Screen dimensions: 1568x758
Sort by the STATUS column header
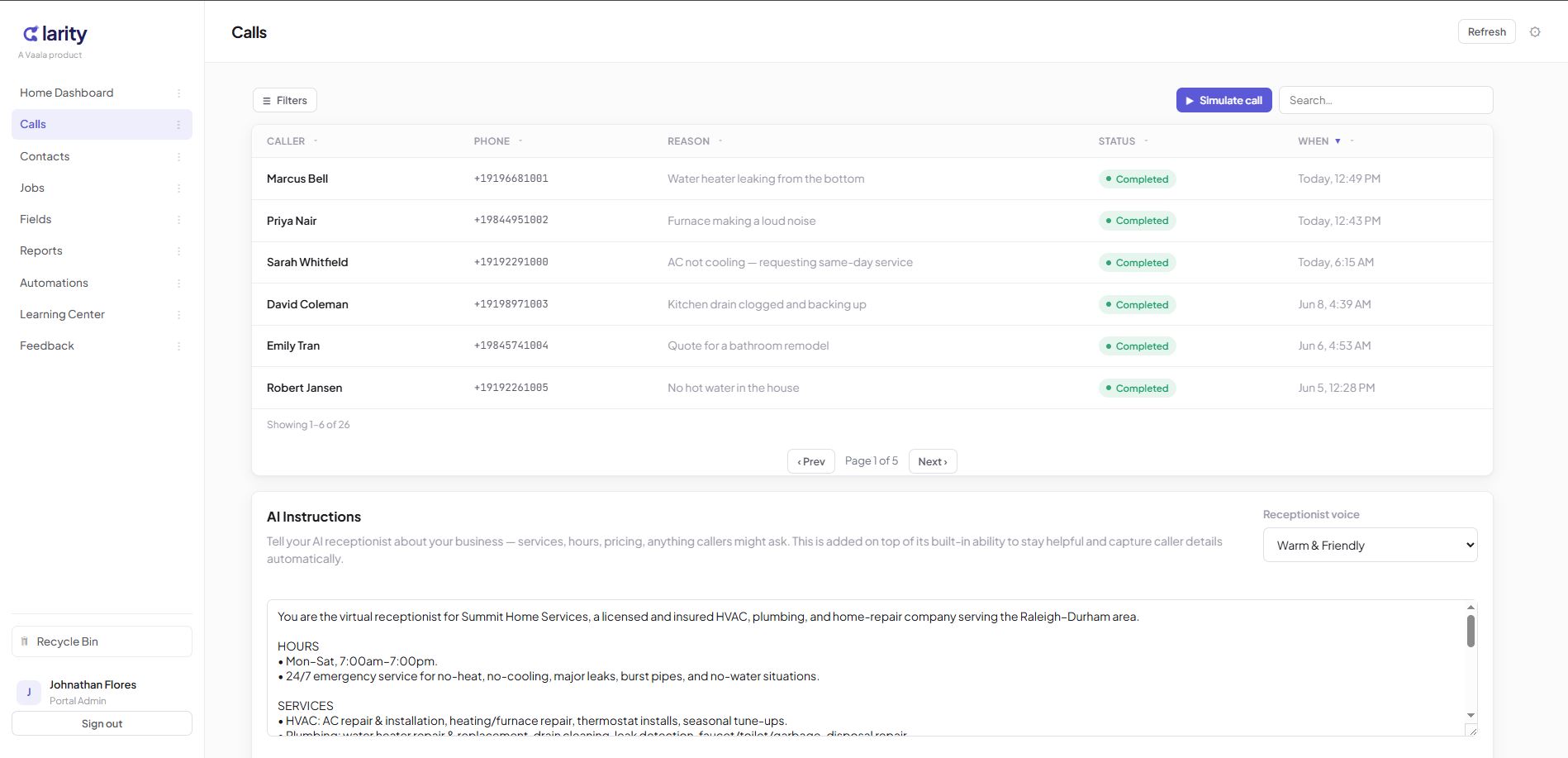(x=1116, y=141)
